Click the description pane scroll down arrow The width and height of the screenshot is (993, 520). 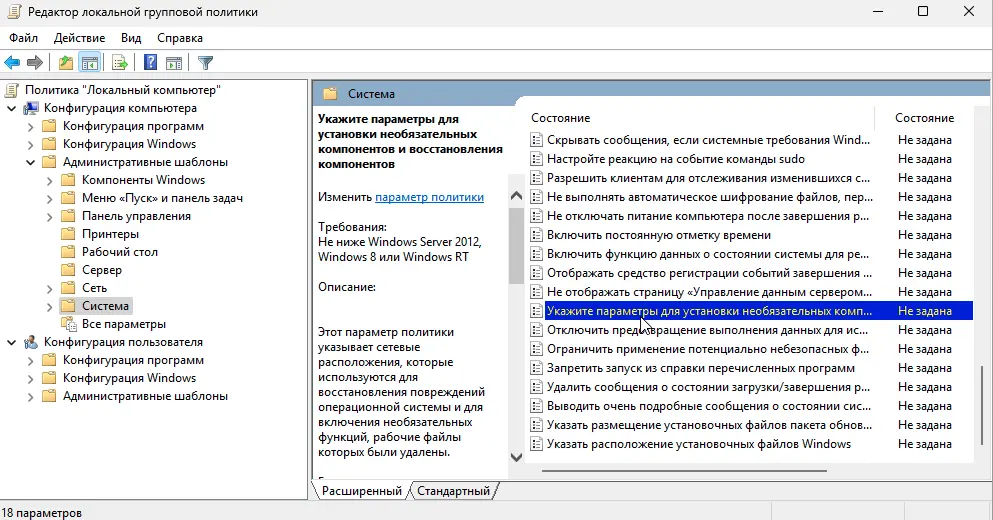516,457
